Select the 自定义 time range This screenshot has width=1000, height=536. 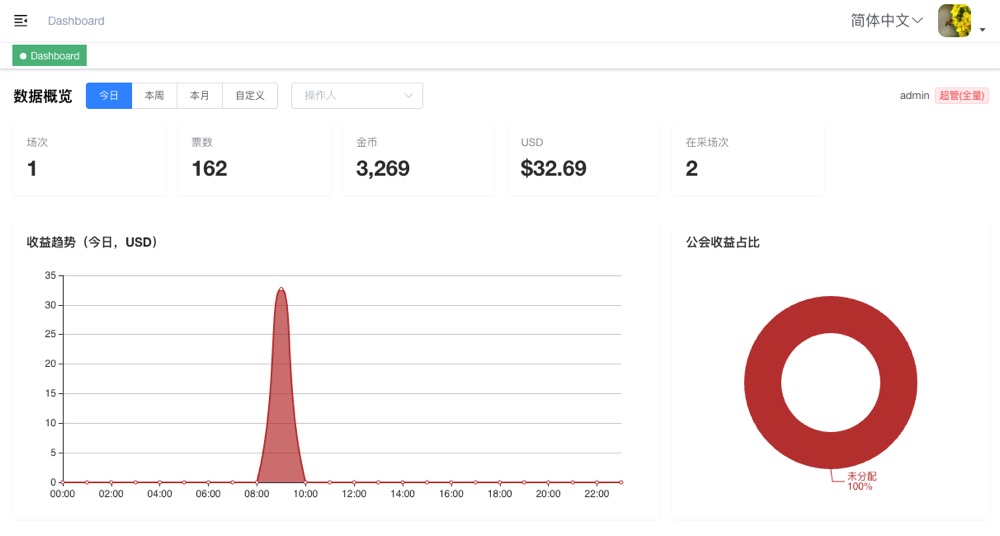pos(250,96)
